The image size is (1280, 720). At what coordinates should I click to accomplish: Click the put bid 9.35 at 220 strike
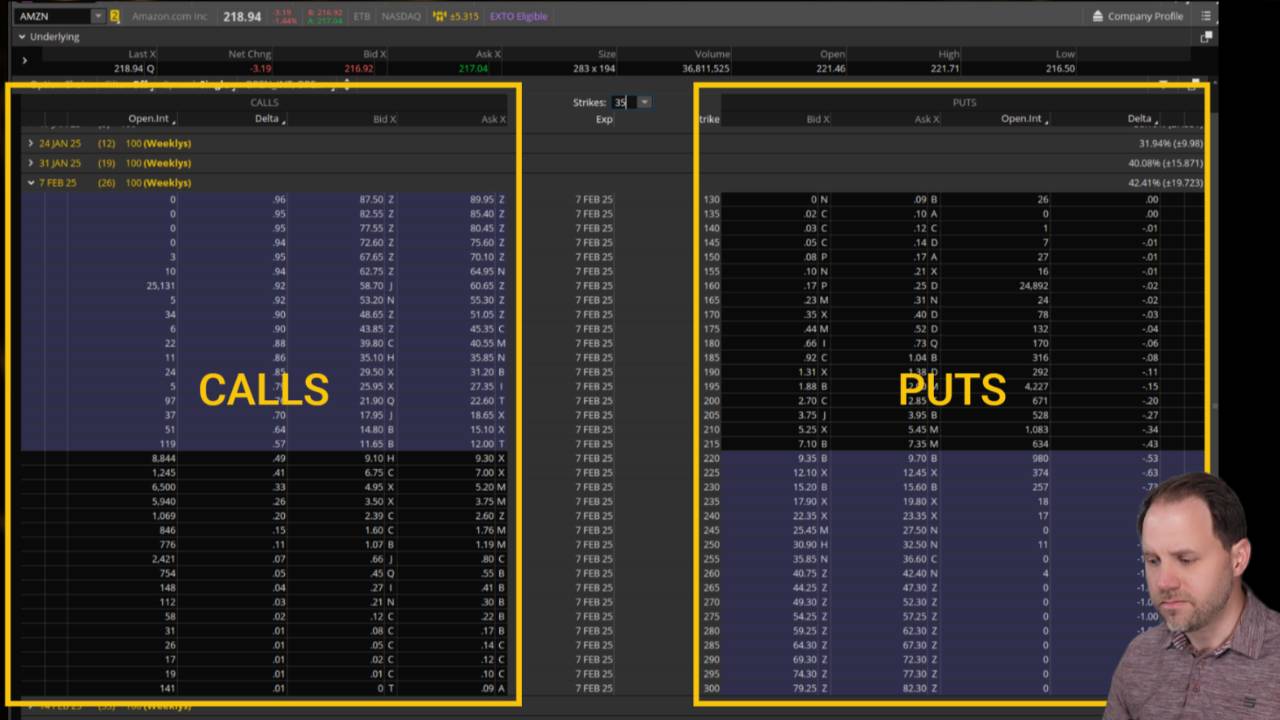pyautogui.click(x=807, y=459)
